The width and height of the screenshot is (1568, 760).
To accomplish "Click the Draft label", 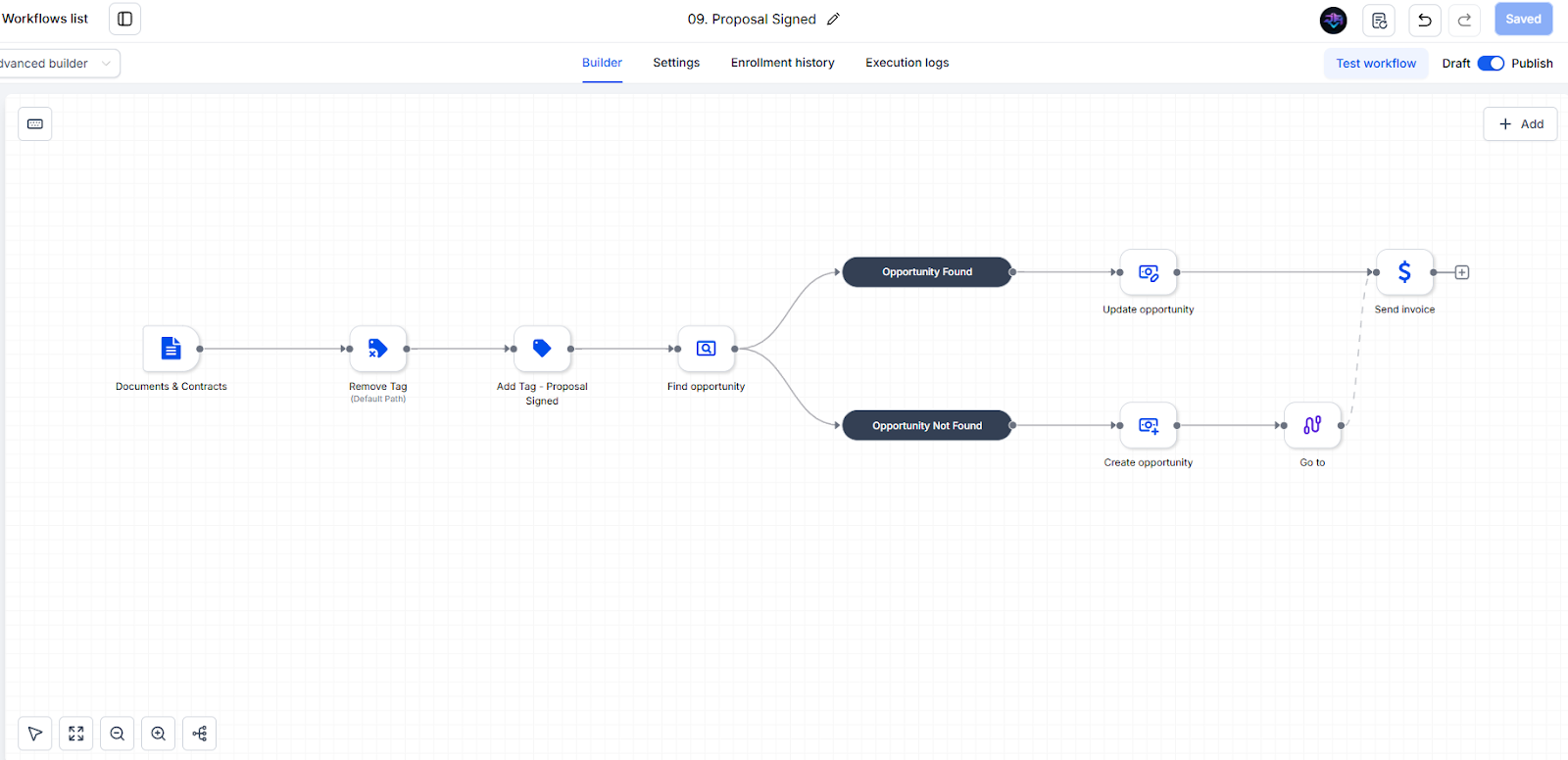I will (x=1456, y=64).
